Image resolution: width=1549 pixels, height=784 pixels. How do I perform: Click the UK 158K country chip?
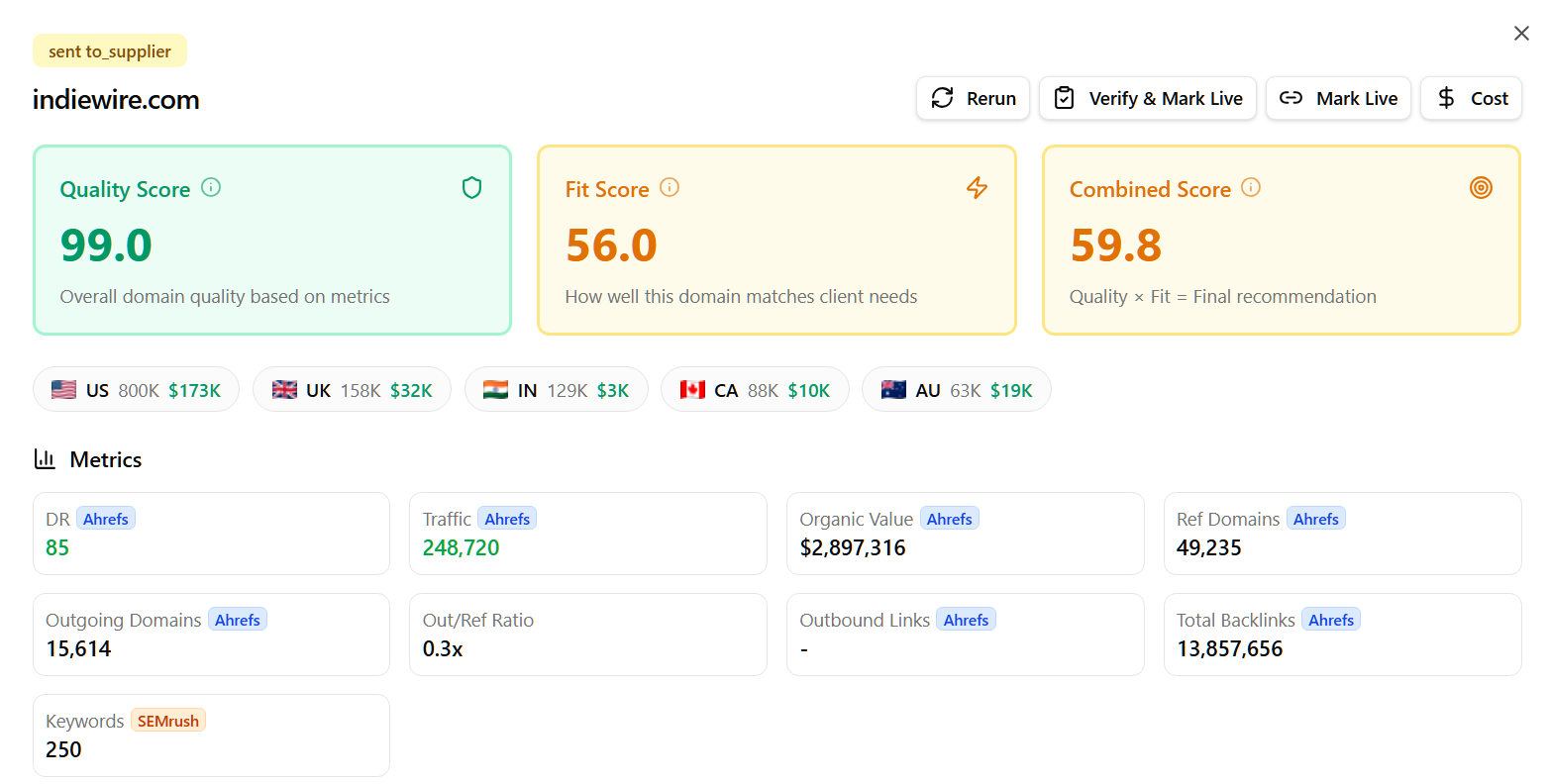tap(352, 389)
